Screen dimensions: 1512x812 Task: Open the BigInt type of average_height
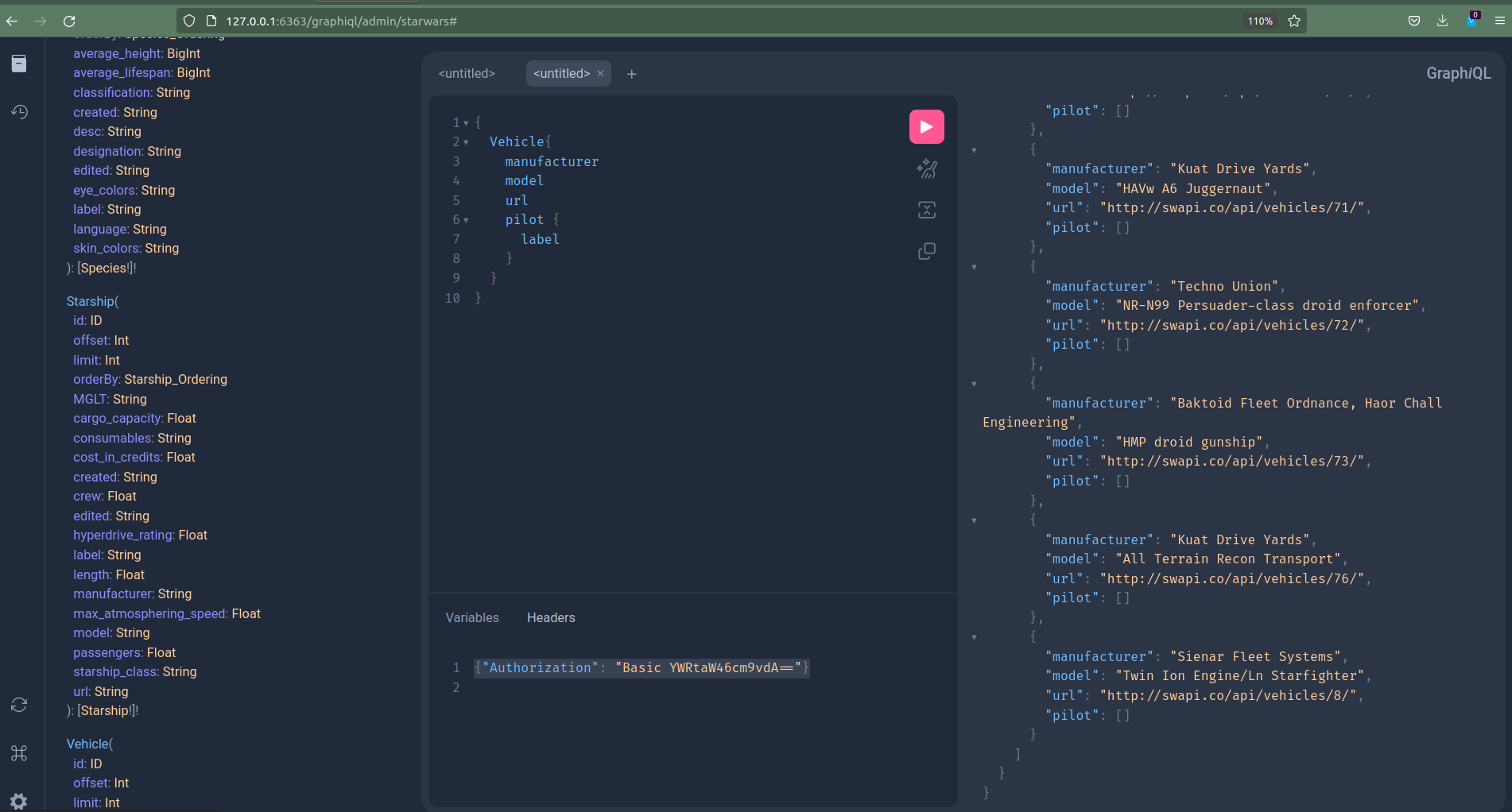click(x=184, y=53)
